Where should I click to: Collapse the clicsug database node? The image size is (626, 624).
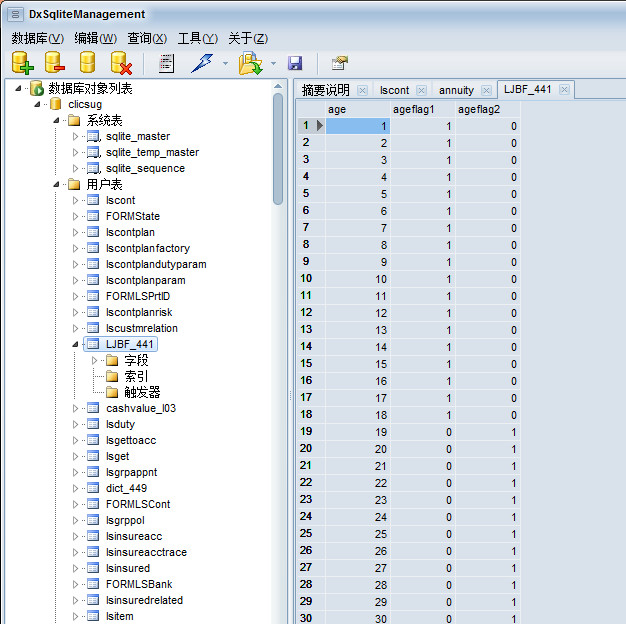coord(37,105)
